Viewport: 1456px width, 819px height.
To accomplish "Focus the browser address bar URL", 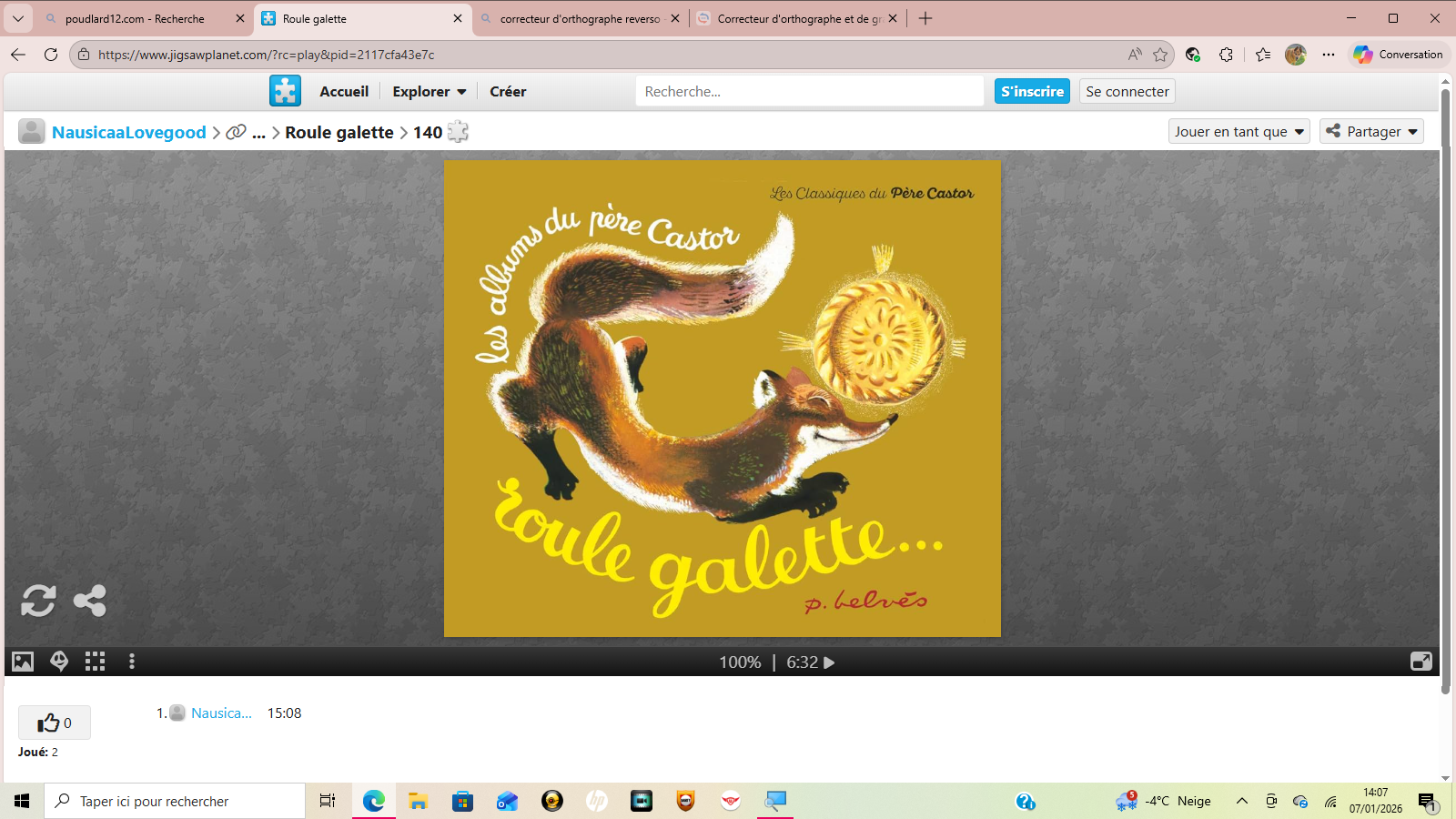I will (x=267, y=55).
